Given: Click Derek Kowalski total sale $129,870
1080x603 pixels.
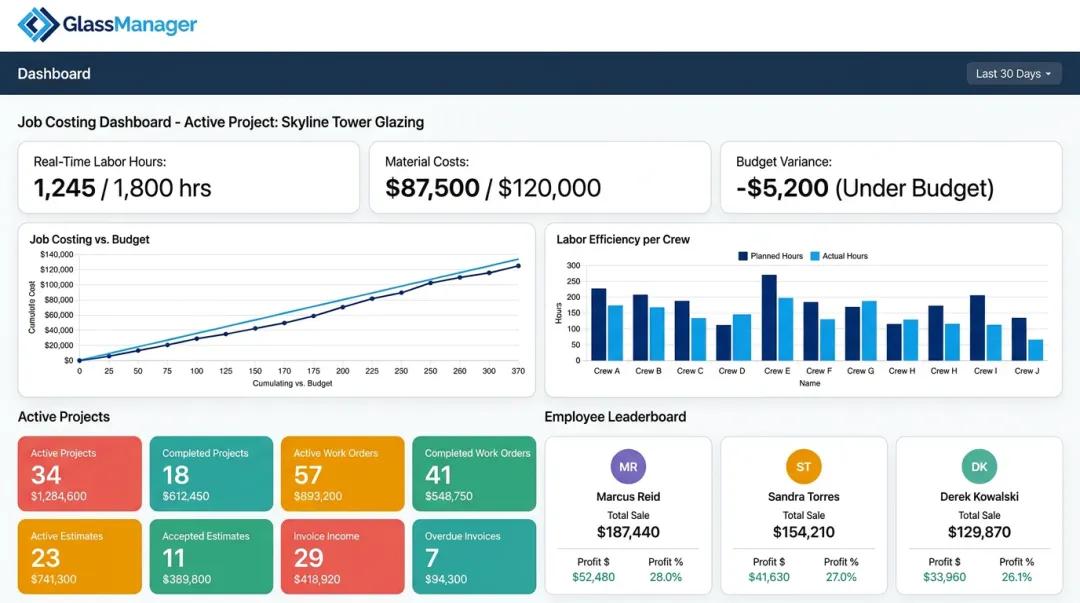Looking at the screenshot, I should (979, 532).
